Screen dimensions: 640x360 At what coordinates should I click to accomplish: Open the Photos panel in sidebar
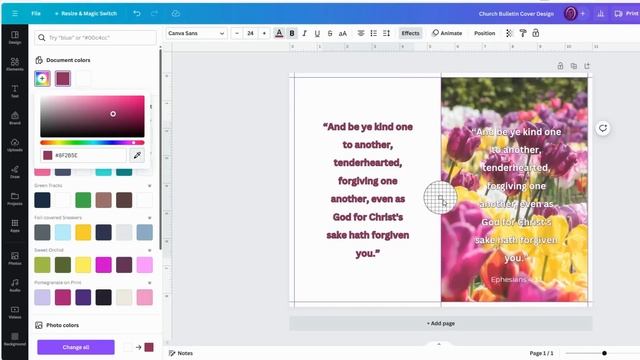click(x=15, y=258)
